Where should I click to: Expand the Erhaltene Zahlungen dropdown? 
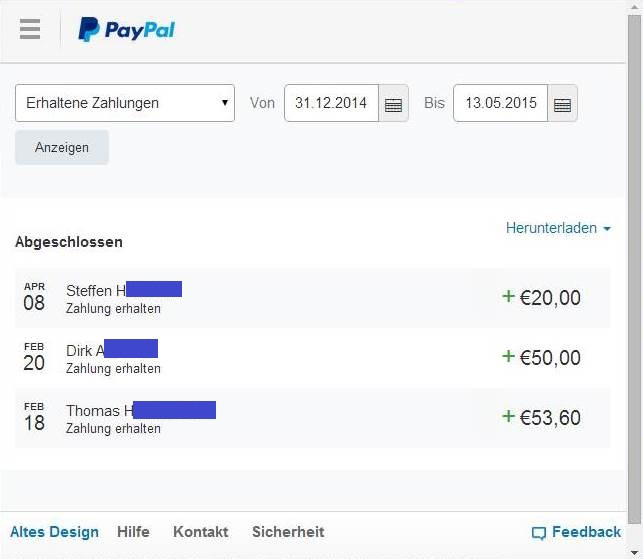click(125, 103)
